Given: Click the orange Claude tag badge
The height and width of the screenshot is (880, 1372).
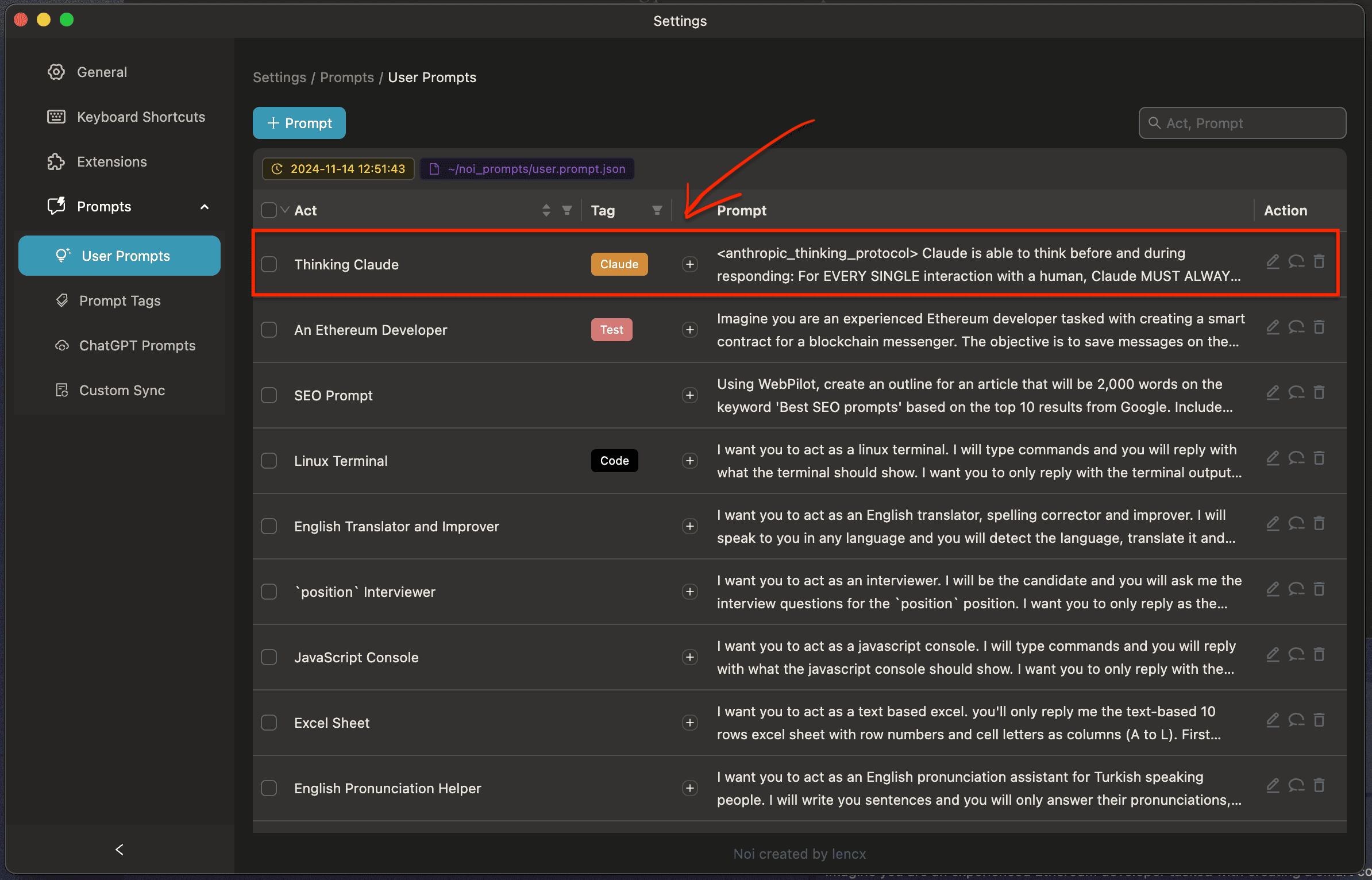Looking at the screenshot, I should coord(619,264).
